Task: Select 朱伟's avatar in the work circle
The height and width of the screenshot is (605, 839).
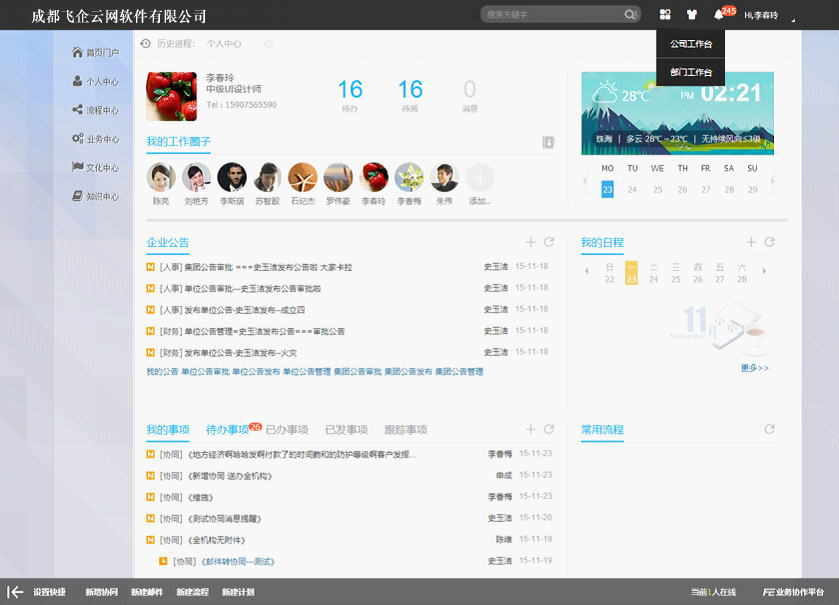Action: tap(444, 177)
